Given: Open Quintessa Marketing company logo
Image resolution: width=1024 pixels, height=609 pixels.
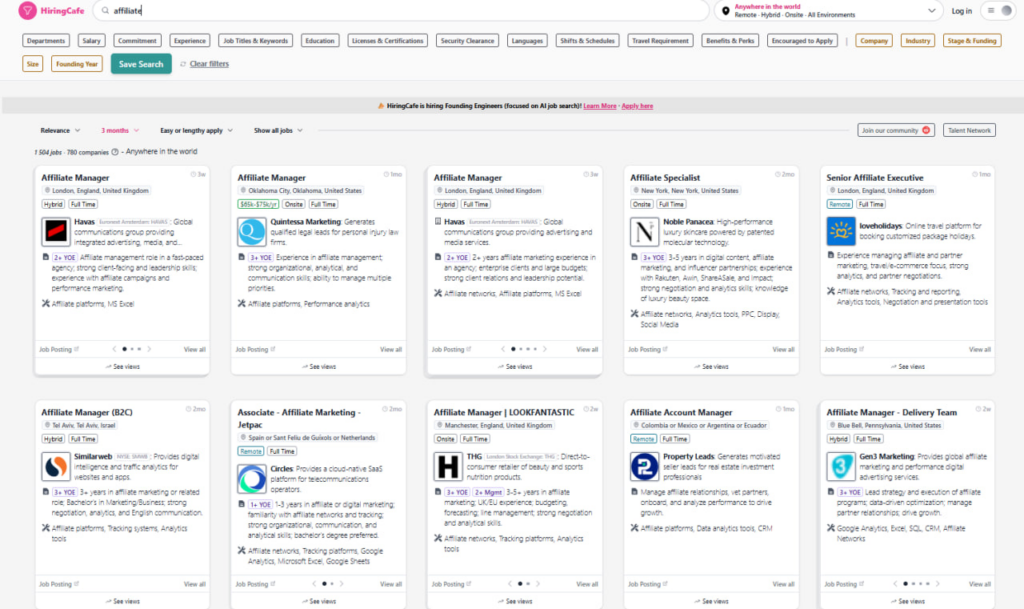Looking at the screenshot, I should click(252, 232).
